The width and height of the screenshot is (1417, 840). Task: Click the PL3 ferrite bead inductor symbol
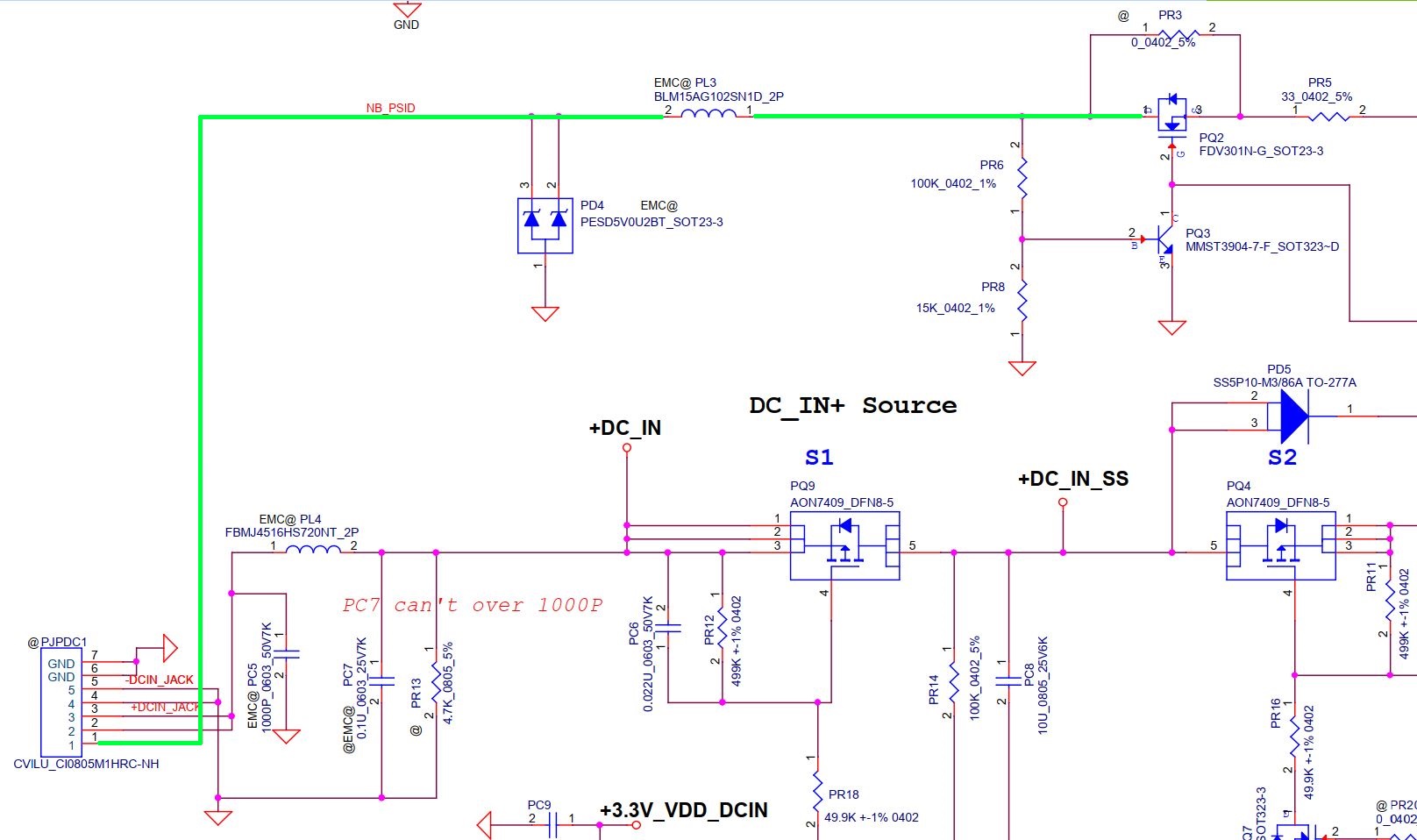[708, 114]
